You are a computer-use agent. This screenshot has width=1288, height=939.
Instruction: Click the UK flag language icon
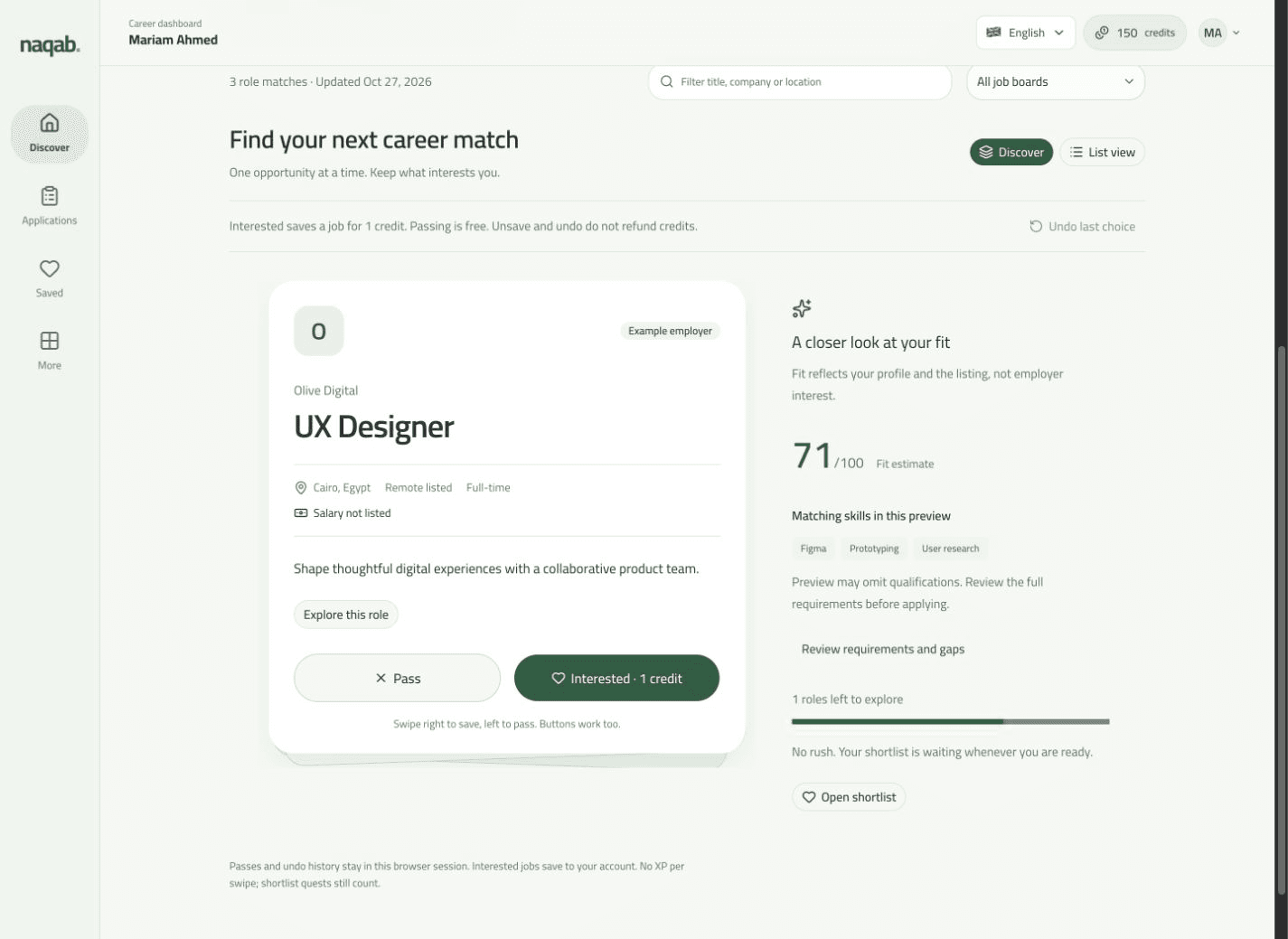993,33
